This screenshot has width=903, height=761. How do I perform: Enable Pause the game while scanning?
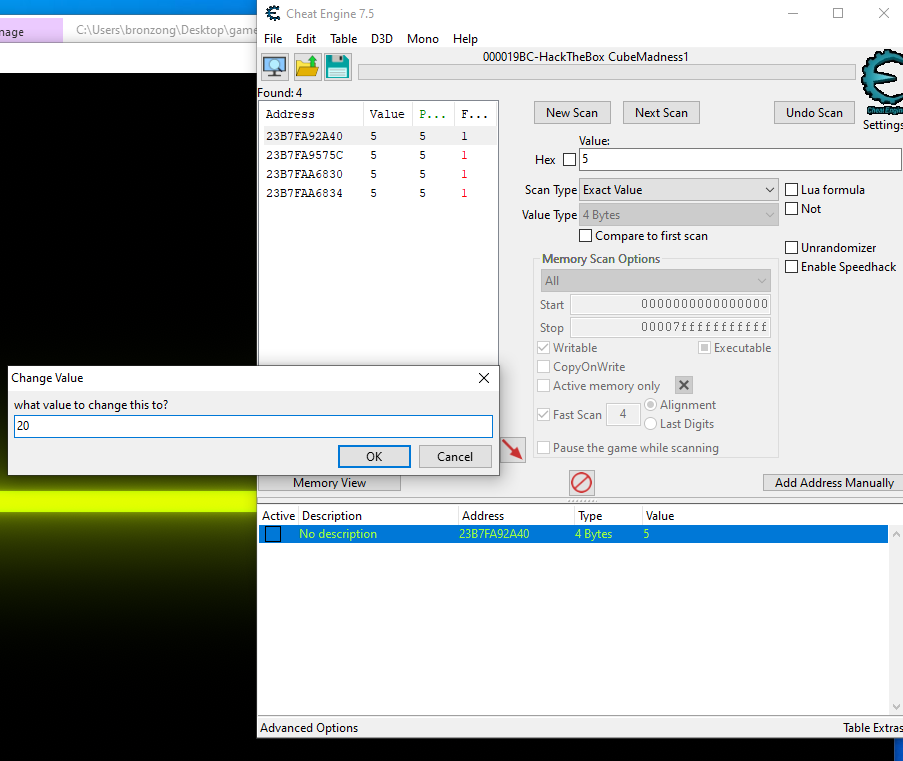pos(543,448)
